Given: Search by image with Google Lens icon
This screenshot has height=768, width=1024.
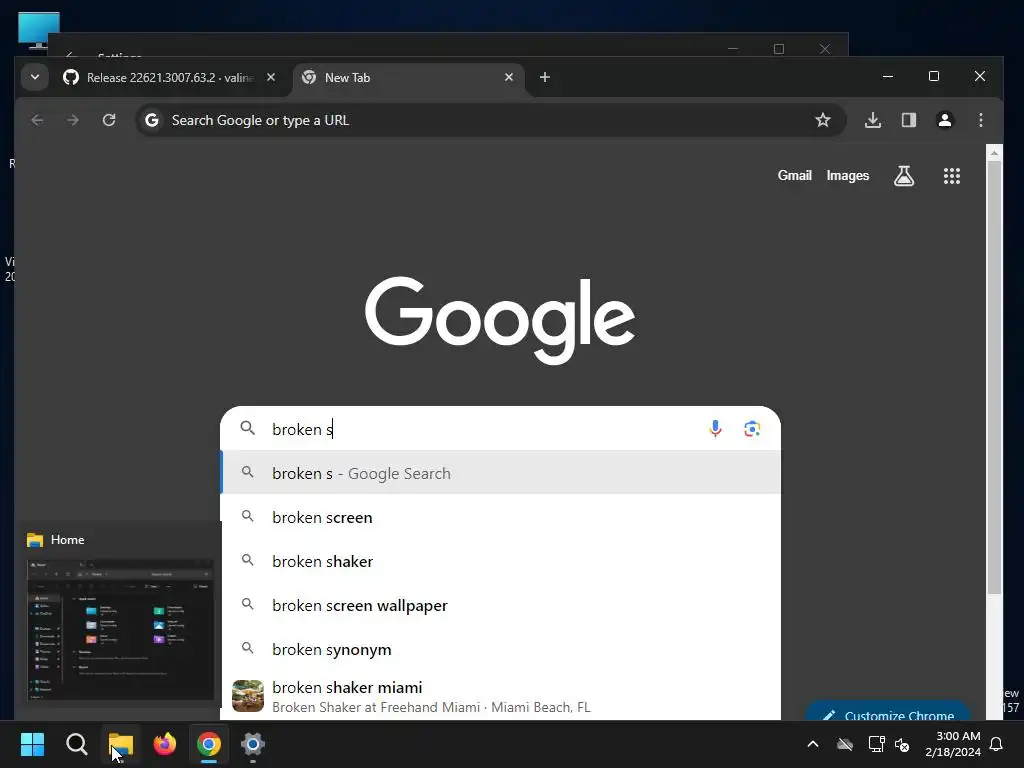Looking at the screenshot, I should pyautogui.click(x=752, y=429).
